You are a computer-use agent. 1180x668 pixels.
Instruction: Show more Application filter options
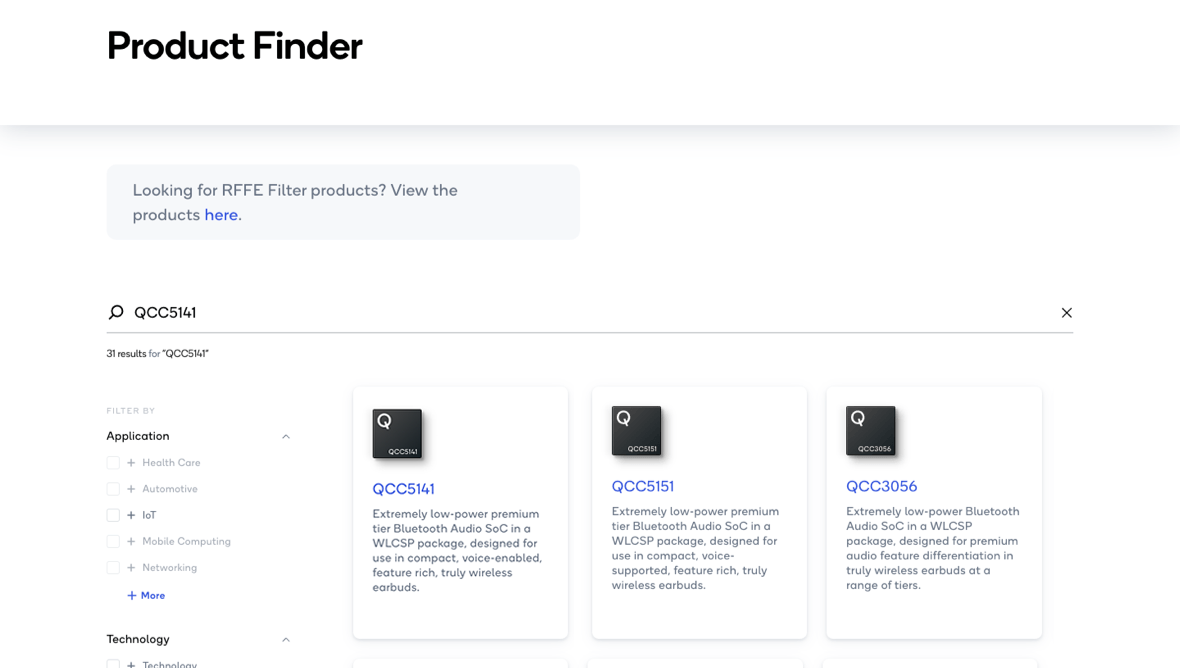pos(146,596)
